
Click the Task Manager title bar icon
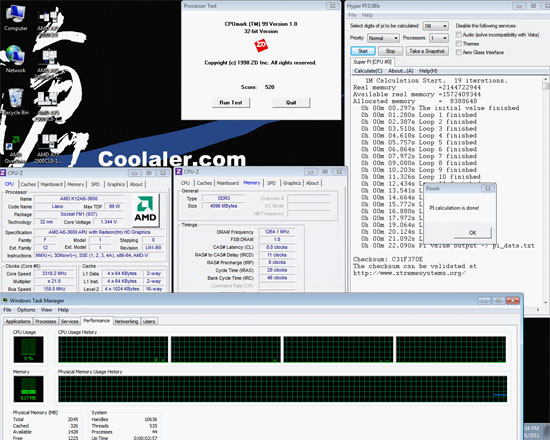pos(5,300)
